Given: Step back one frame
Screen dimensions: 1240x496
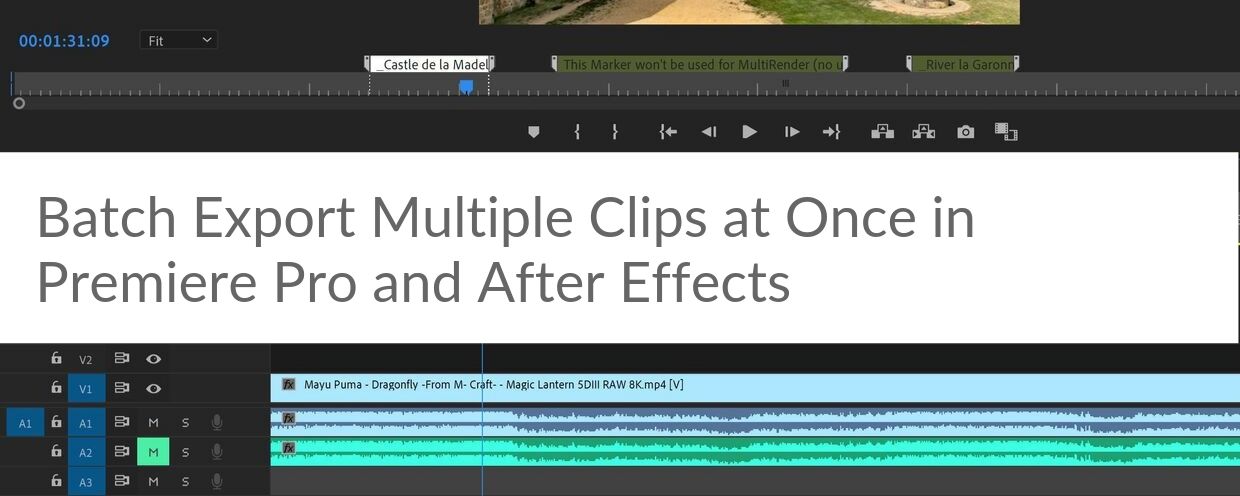Looking at the screenshot, I should (709, 132).
